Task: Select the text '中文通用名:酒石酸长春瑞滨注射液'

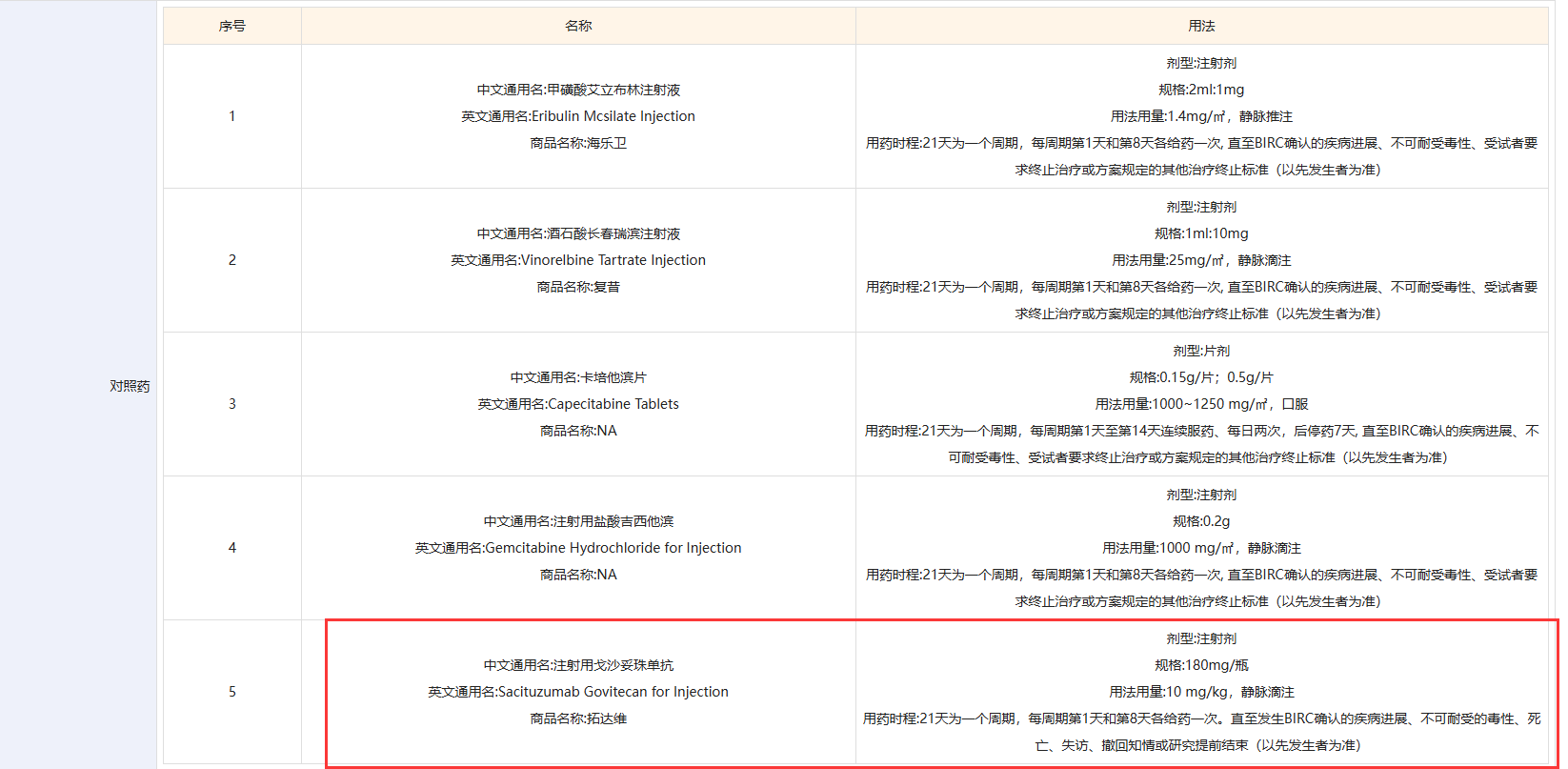Action: pos(578,233)
